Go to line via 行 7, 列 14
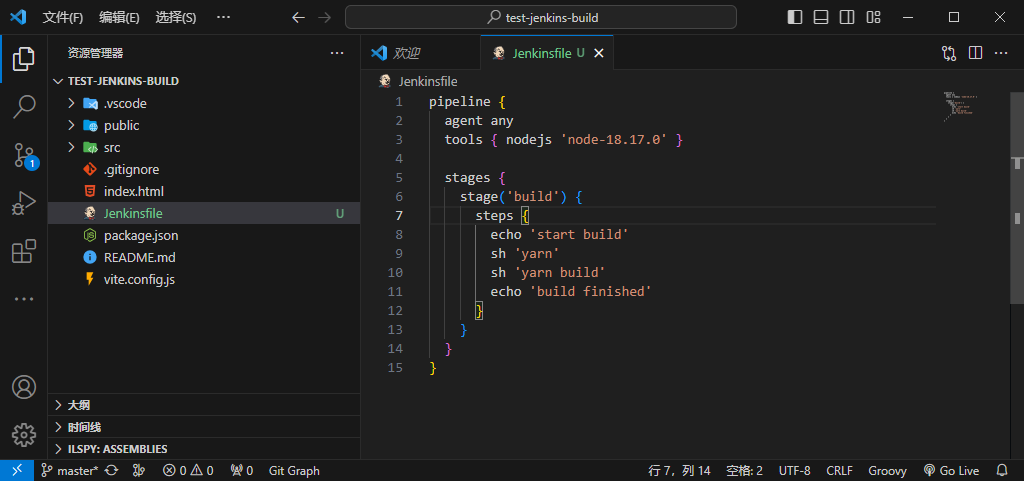This screenshot has height=481, width=1024. [679, 471]
